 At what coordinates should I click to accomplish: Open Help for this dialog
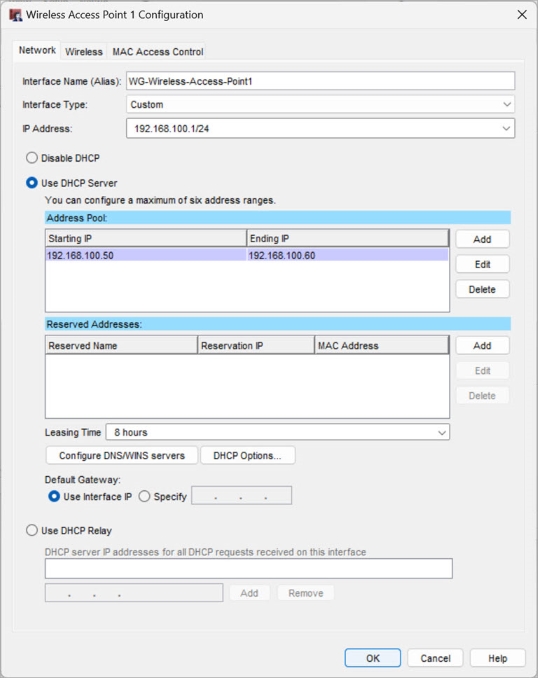[498, 658]
